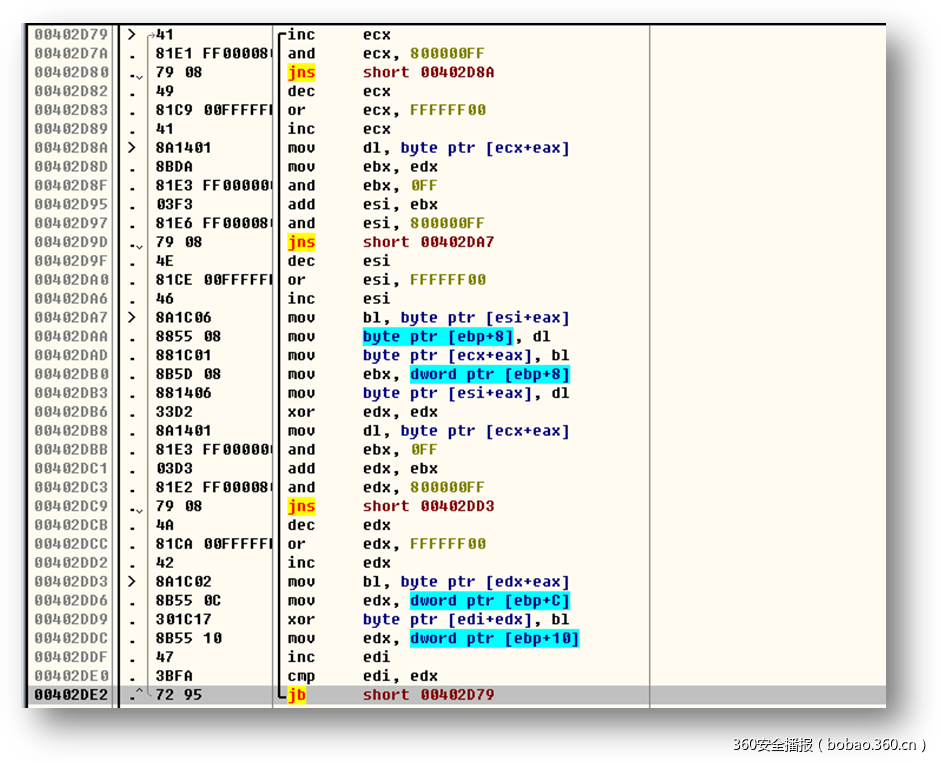This screenshot has width=941, height=763.
Task: Click the operand 'short 00402D8A'
Action: pyautogui.click(x=428, y=72)
